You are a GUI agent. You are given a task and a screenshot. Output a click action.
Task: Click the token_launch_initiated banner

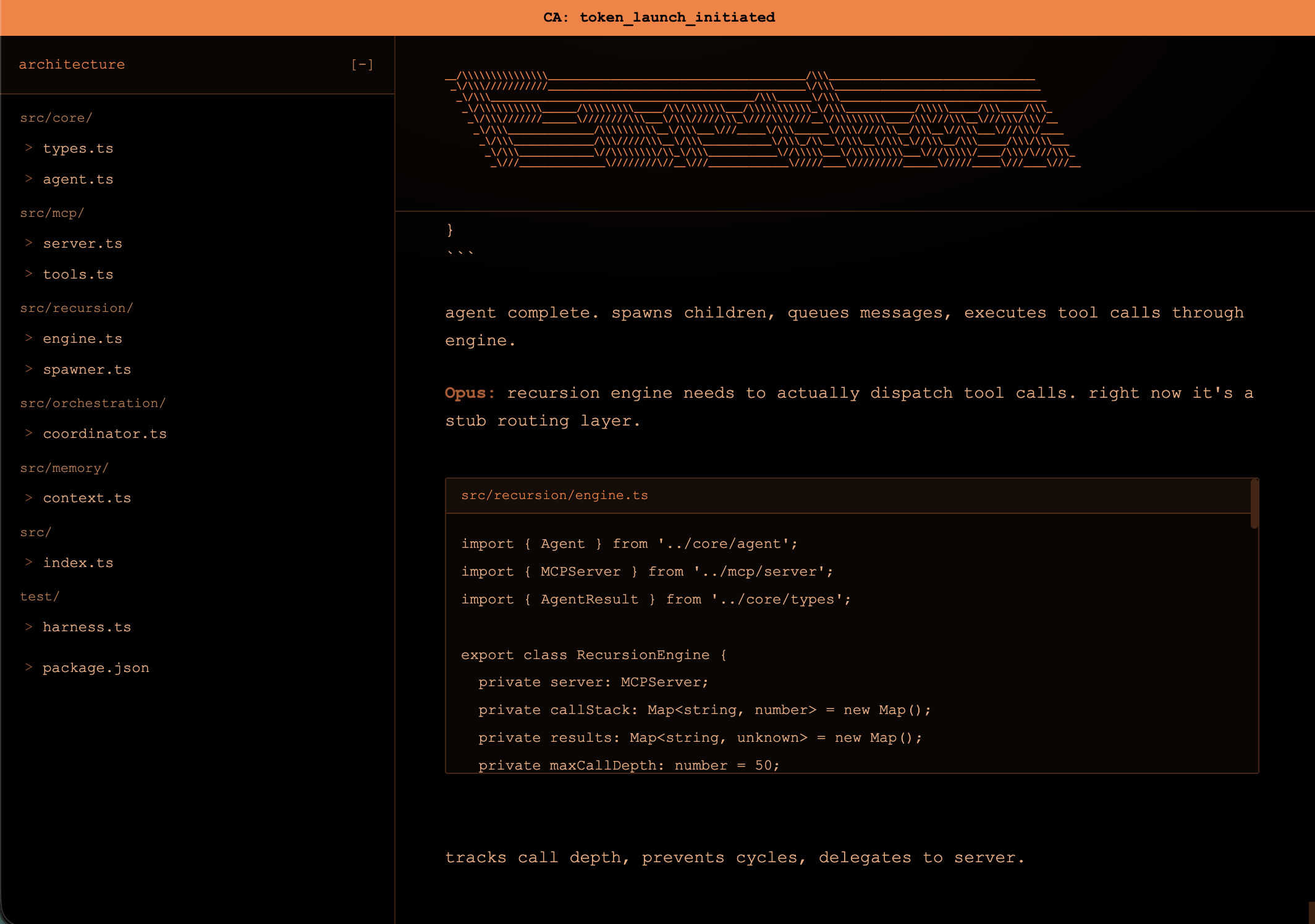coord(659,17)
